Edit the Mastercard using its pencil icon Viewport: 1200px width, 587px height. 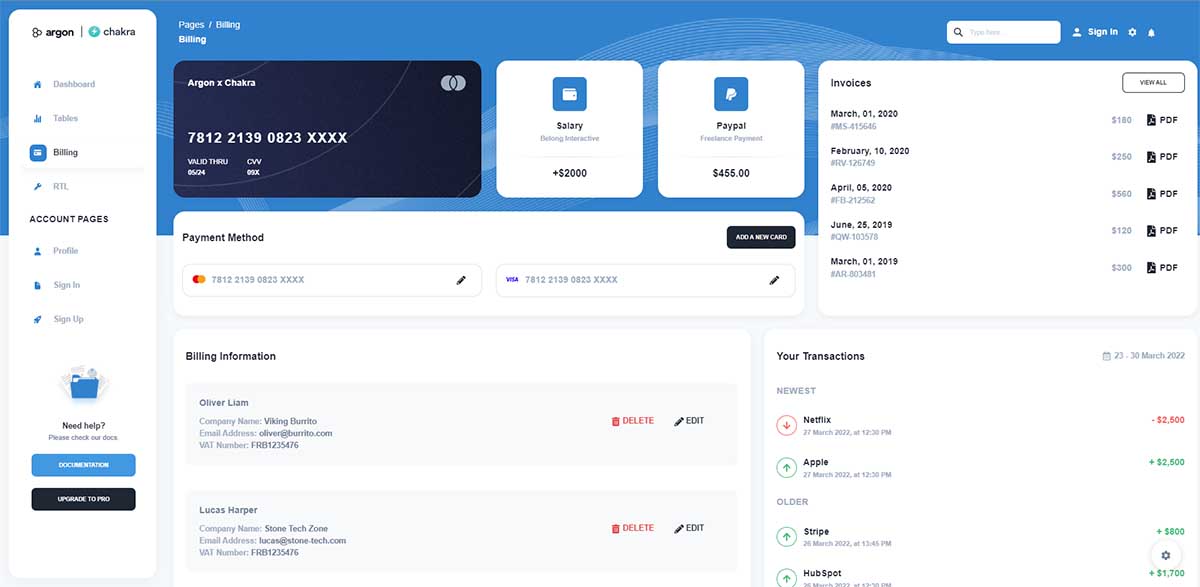(x=461, y=280)
